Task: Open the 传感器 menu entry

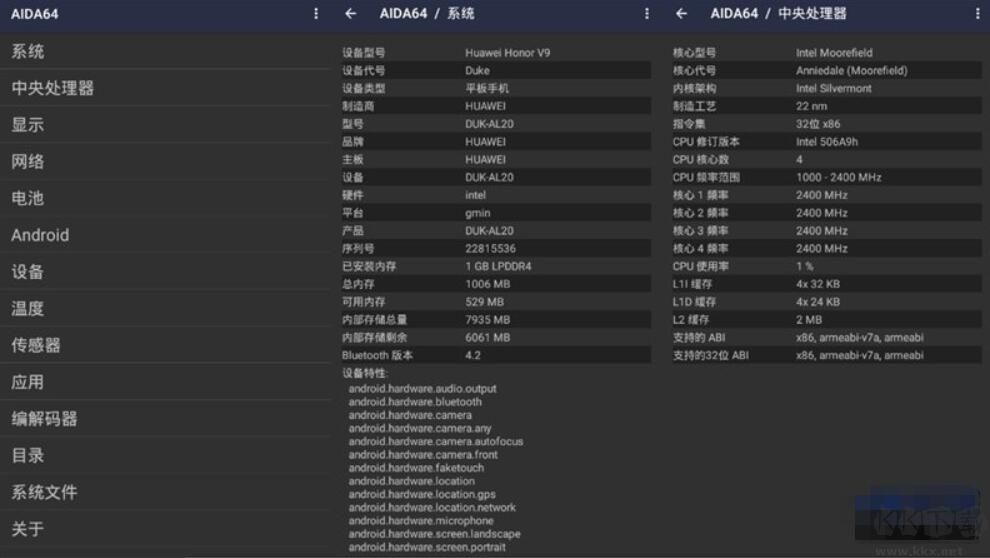Action: 165,345
